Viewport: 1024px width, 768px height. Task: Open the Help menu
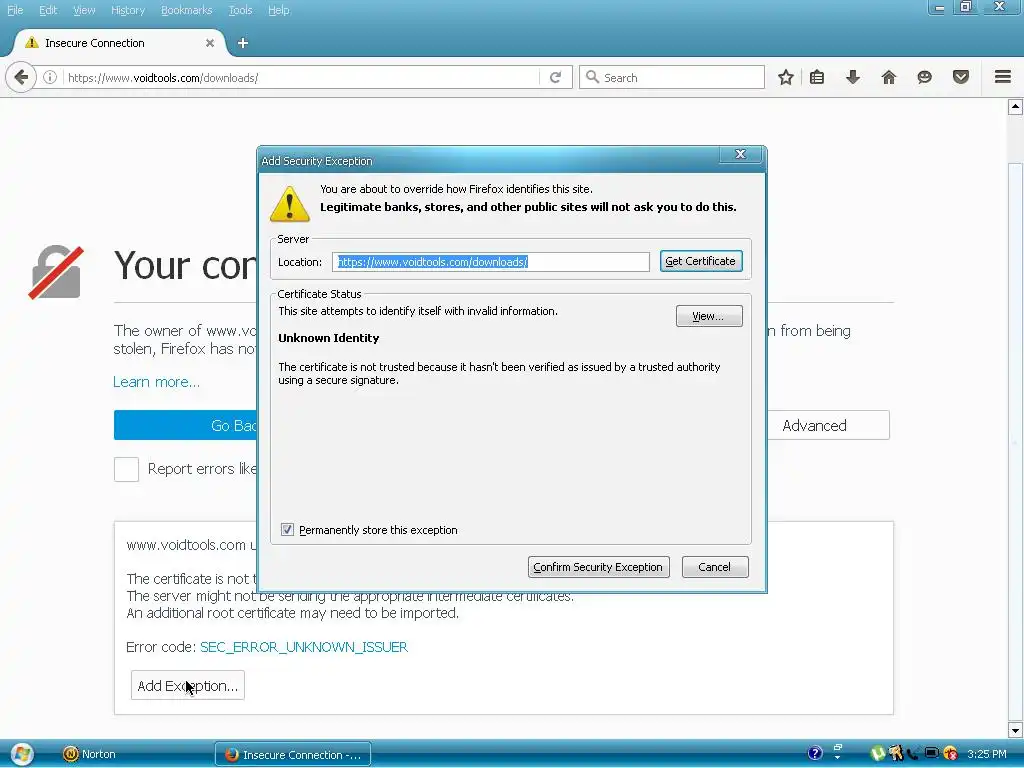[278, 10]
